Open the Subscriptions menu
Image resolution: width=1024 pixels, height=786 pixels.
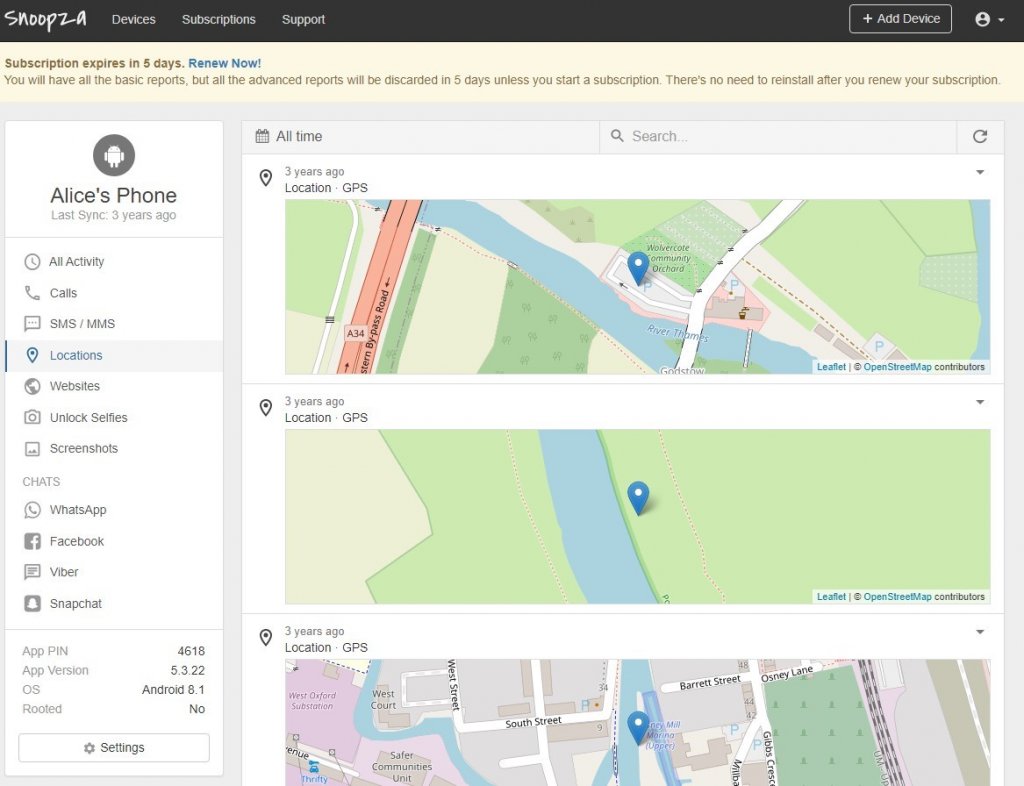pos(219,20)
